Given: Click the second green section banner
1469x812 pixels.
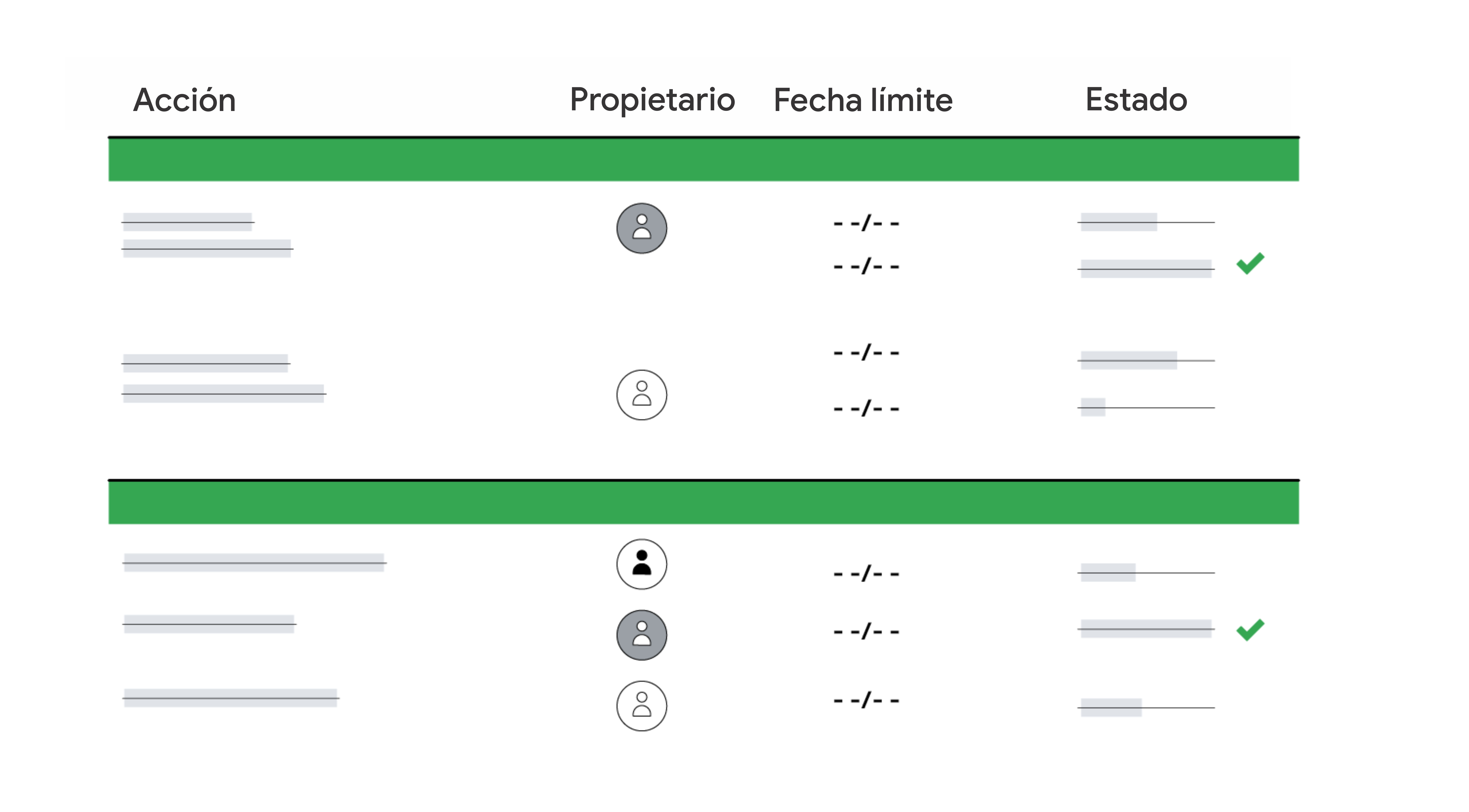Looking at the screenshot, I should [704, 502].
